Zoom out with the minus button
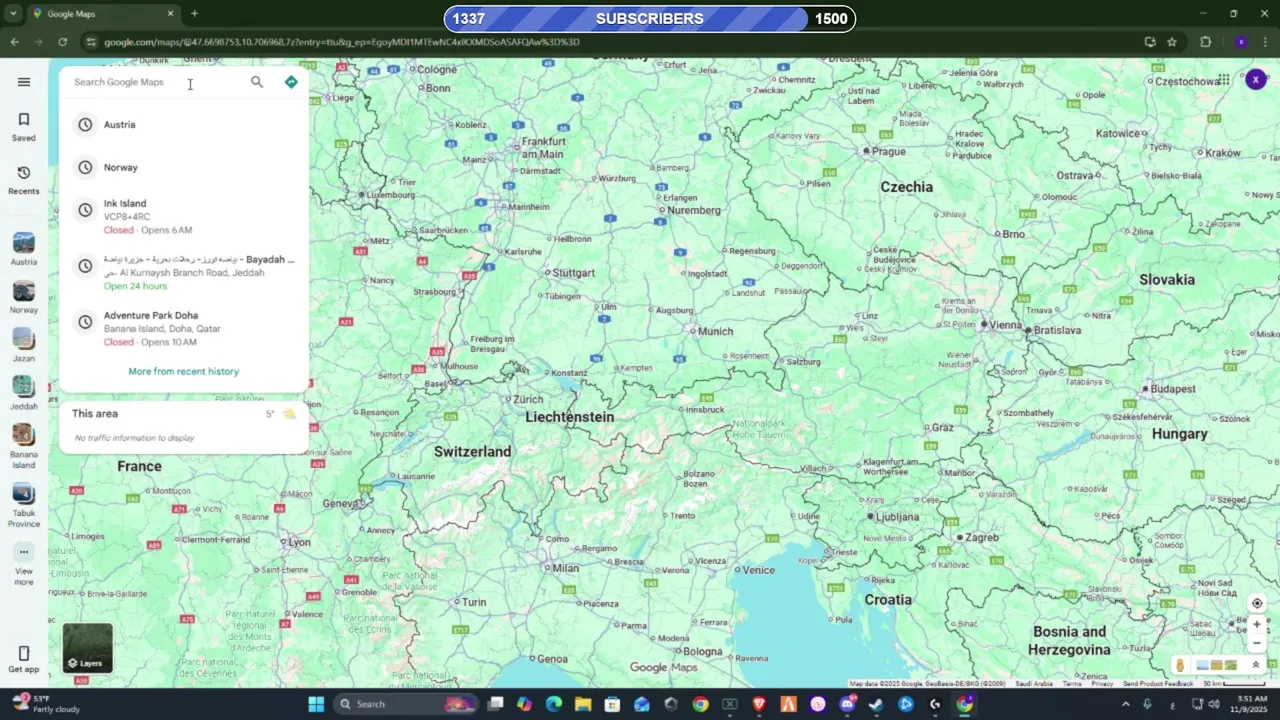The width and height of the screenshot is (1280, 720). pos(1257,643)
